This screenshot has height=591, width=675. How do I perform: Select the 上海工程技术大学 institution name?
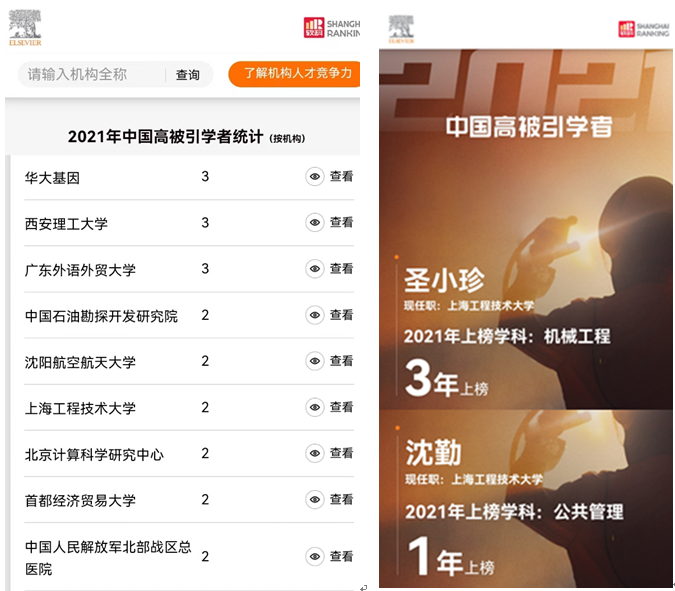[80, 408]
